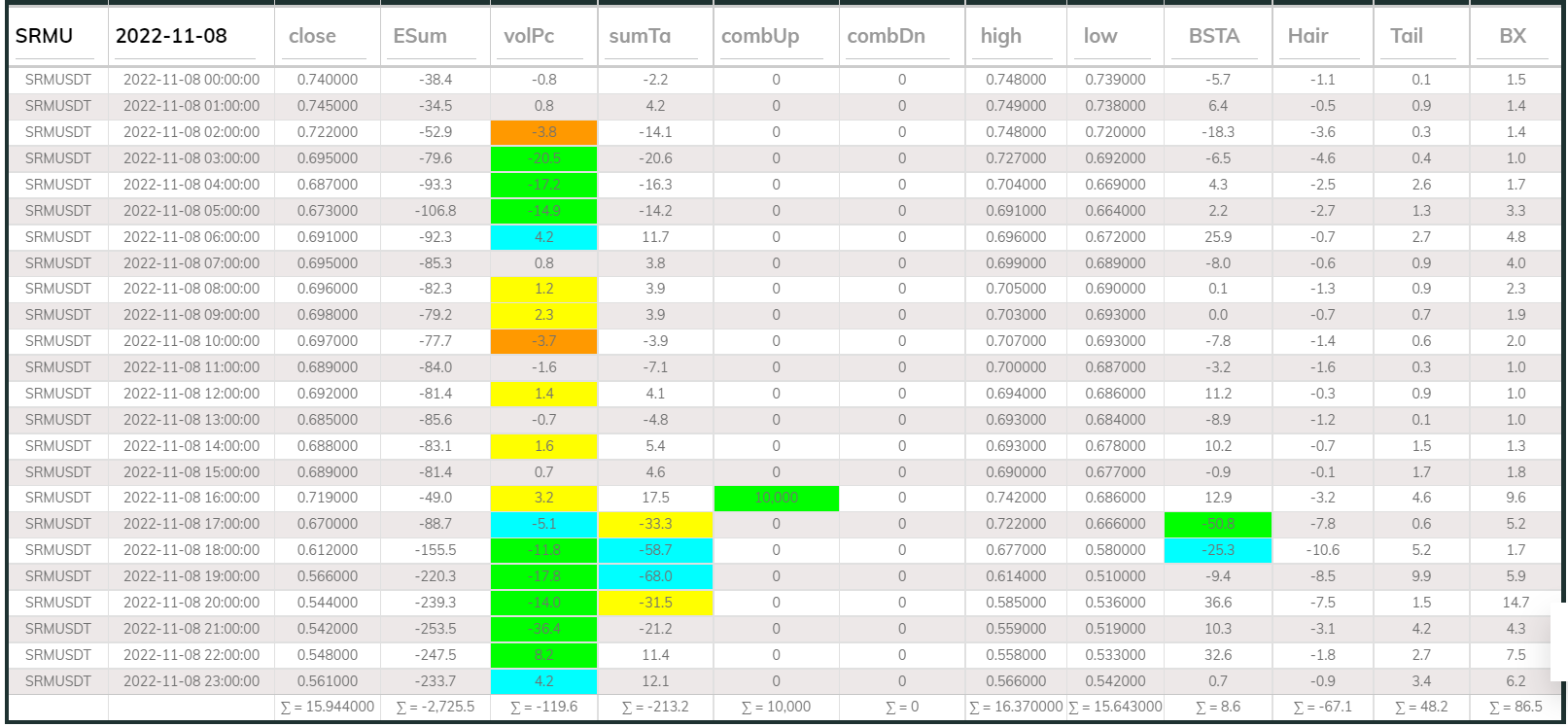1568x727 pixels.
Task: Click low value 0.510000
Action: click(x=1115, y=576)
